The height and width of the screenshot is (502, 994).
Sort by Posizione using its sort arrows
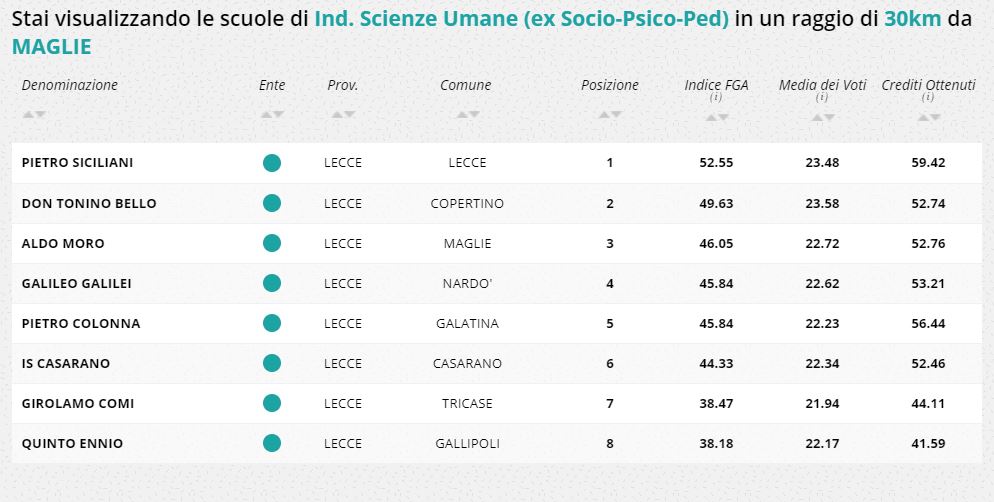609,115
